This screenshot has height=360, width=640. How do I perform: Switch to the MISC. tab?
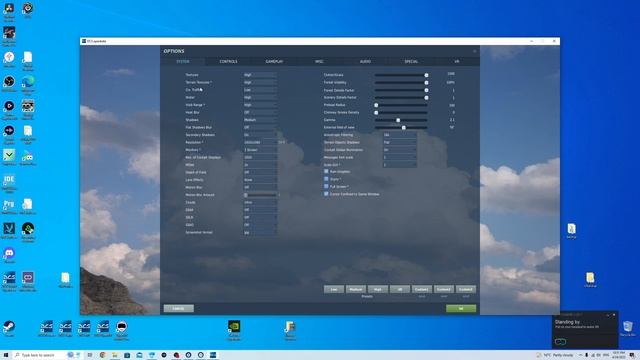[x=320, y=61]
